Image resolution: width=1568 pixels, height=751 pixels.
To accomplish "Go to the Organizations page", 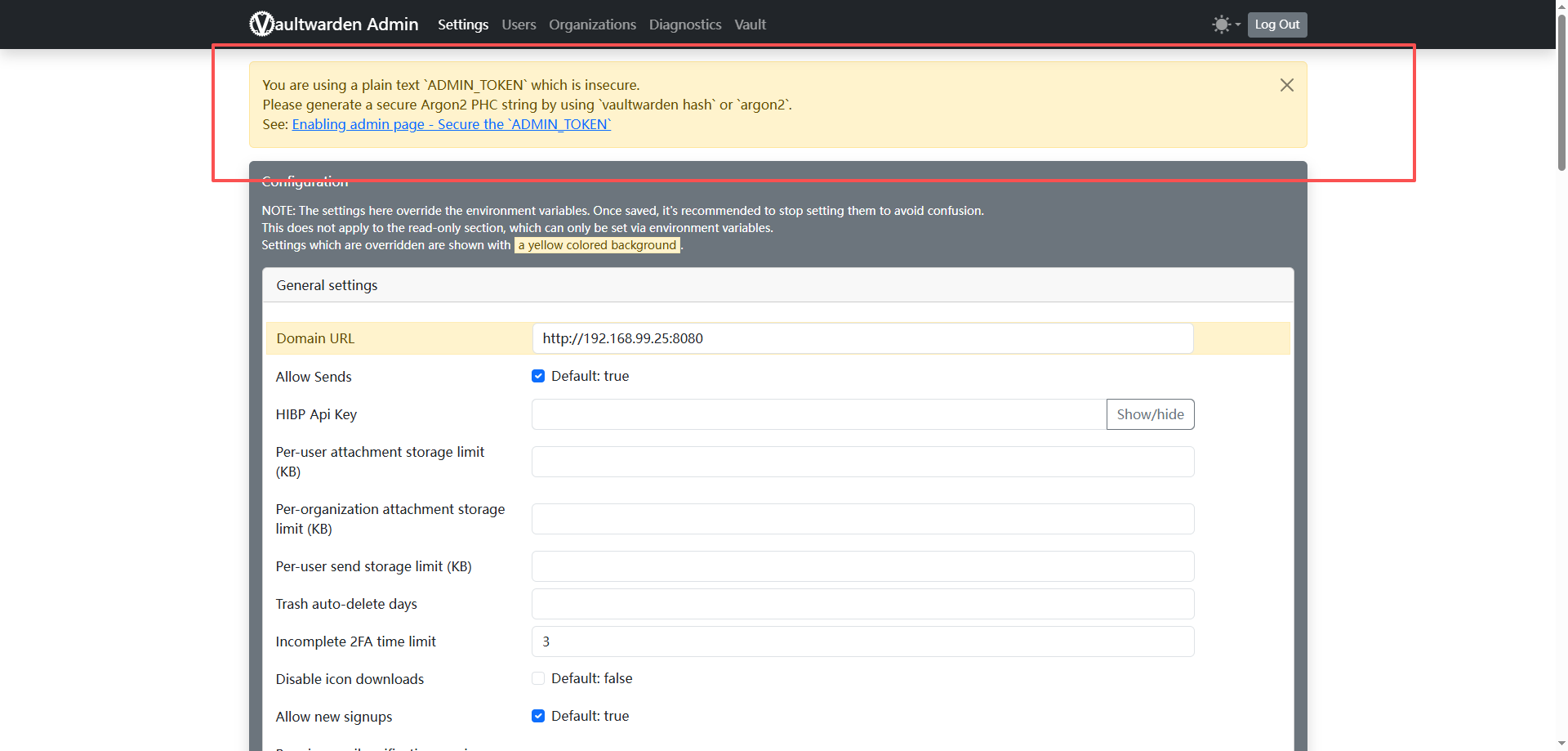I will [x=592, y=25].
